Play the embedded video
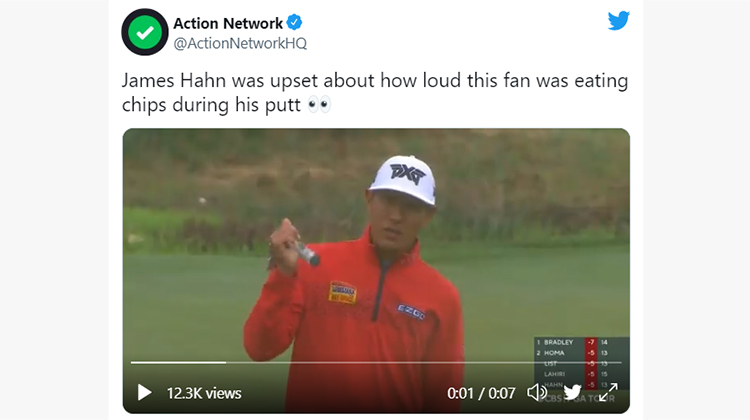This screenshot has height=420, width=750. pos(144,393)
